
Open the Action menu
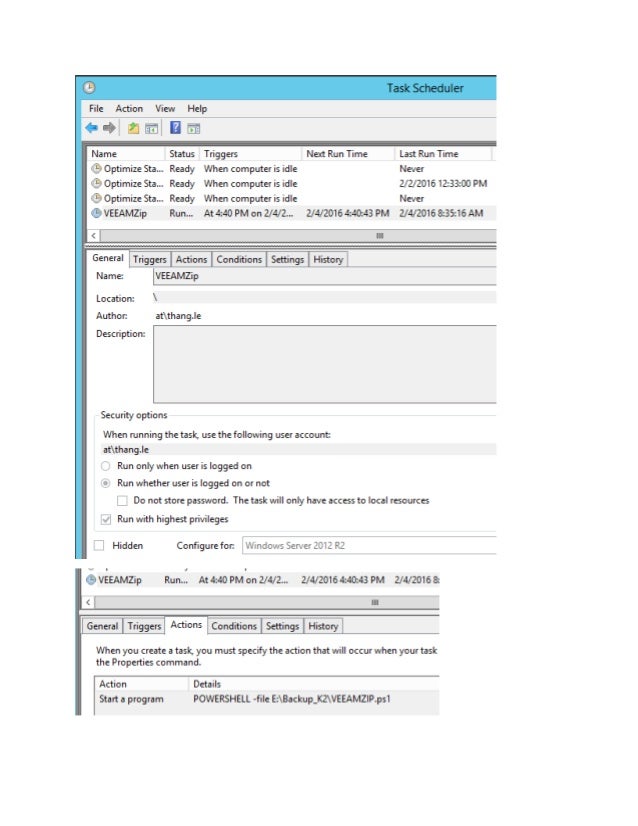129,109
